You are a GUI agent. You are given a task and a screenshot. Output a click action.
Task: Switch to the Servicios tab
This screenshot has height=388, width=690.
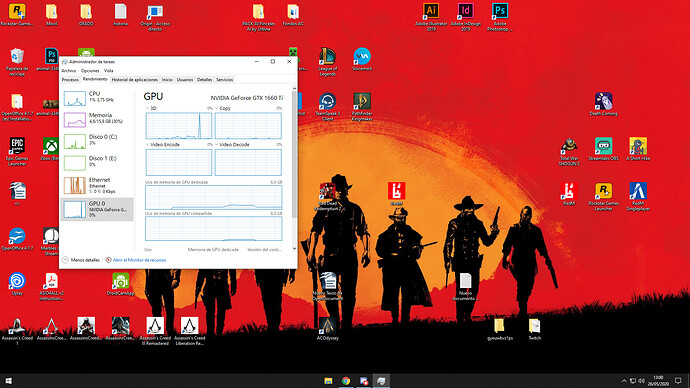click(224, 80)
